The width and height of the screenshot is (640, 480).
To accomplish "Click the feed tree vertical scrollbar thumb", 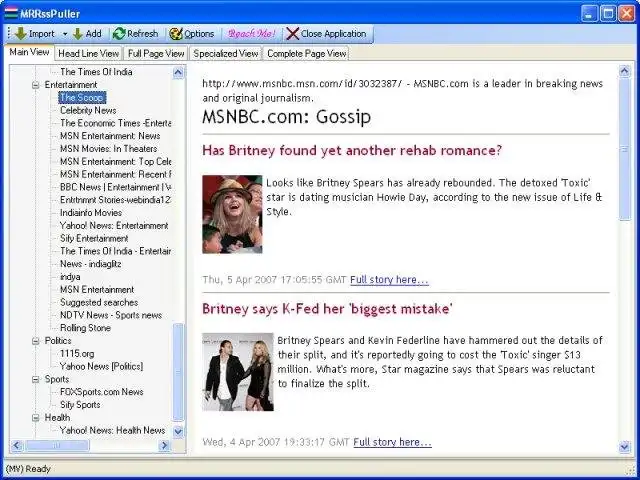I will click(178, 372).
